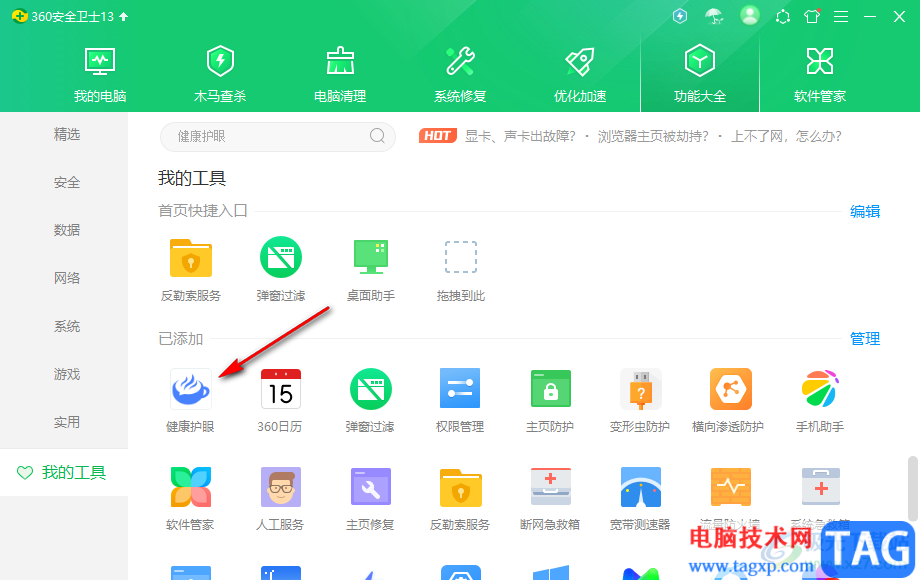
Task: Open 人工服务 tool
Action: click(x=280, y=499)
